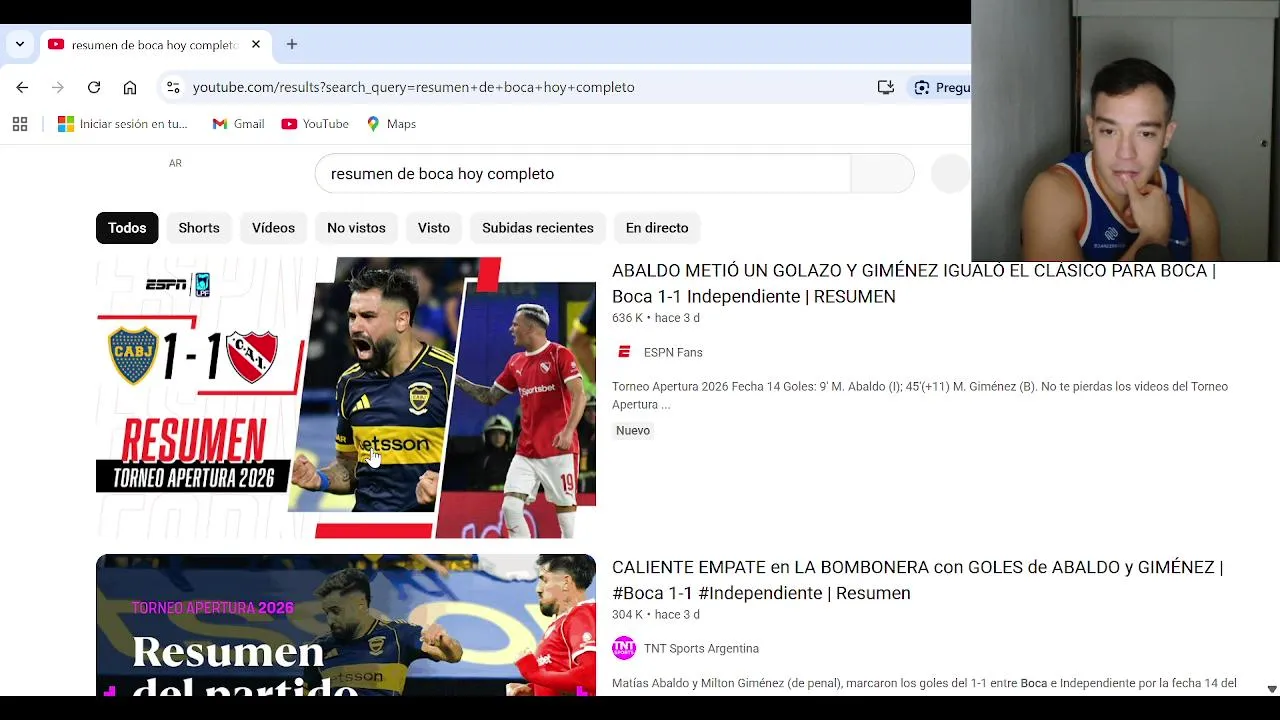This screenshot has height=720, width=1280.
Task: Select the 'En directo' filter chip
Action: coord(657,228)
